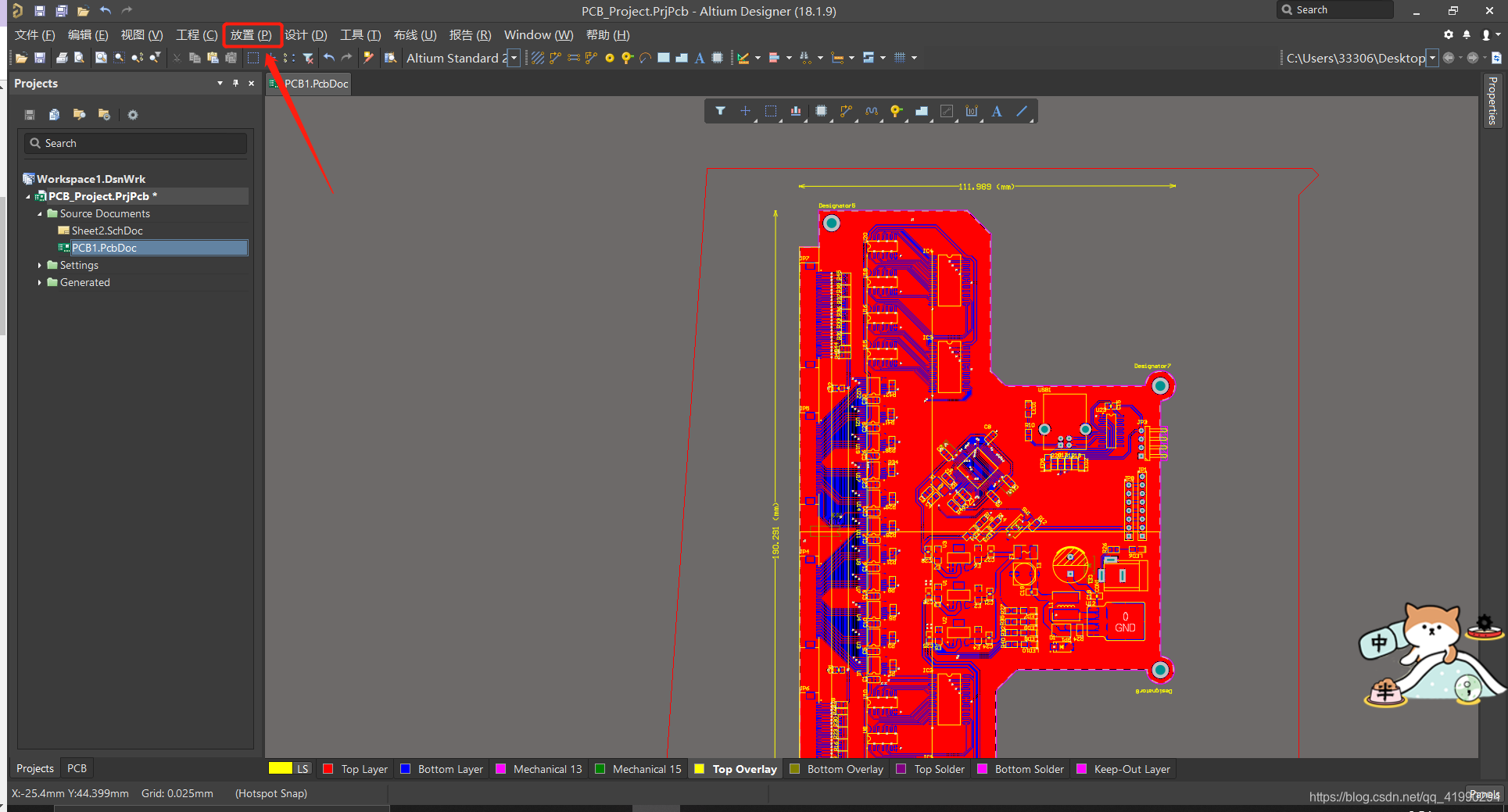Click the selection filter funnel in active bar
This screenshot has width=1508, height=812.
click(x=720, y=112)
